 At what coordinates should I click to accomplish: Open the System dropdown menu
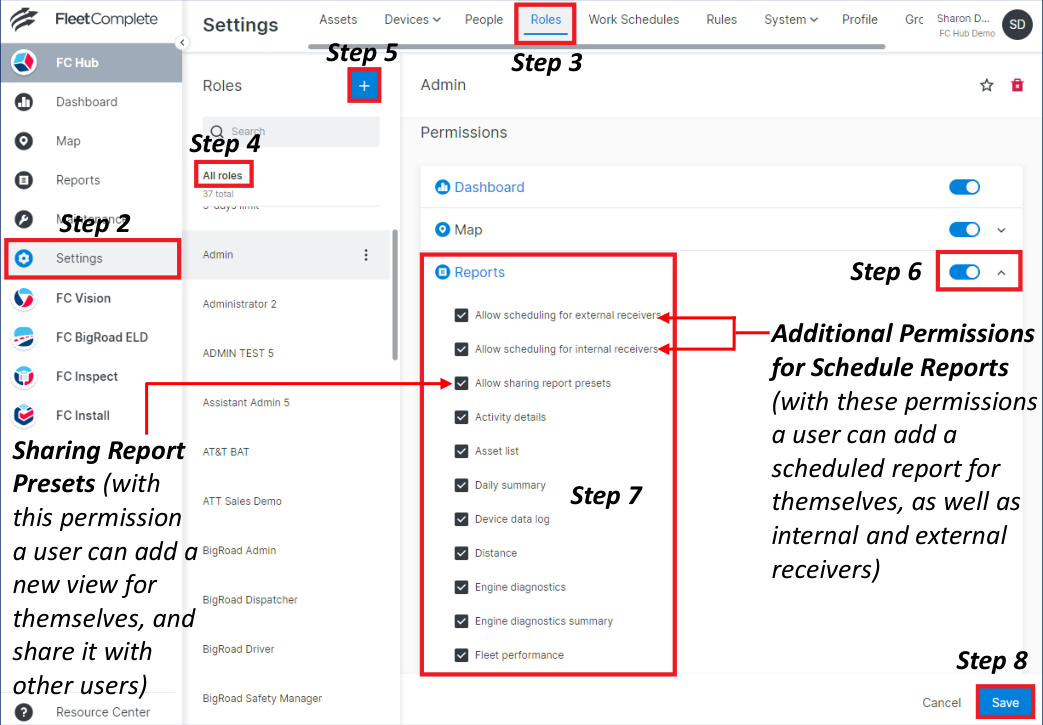click(790, 19)
